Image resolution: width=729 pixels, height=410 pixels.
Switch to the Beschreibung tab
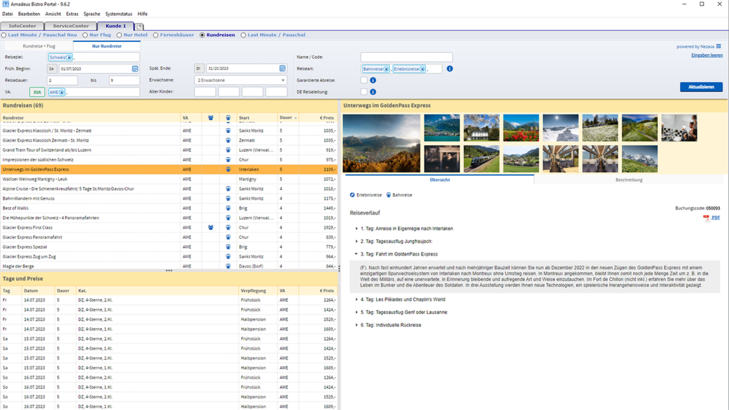click(x=628, y=180)
